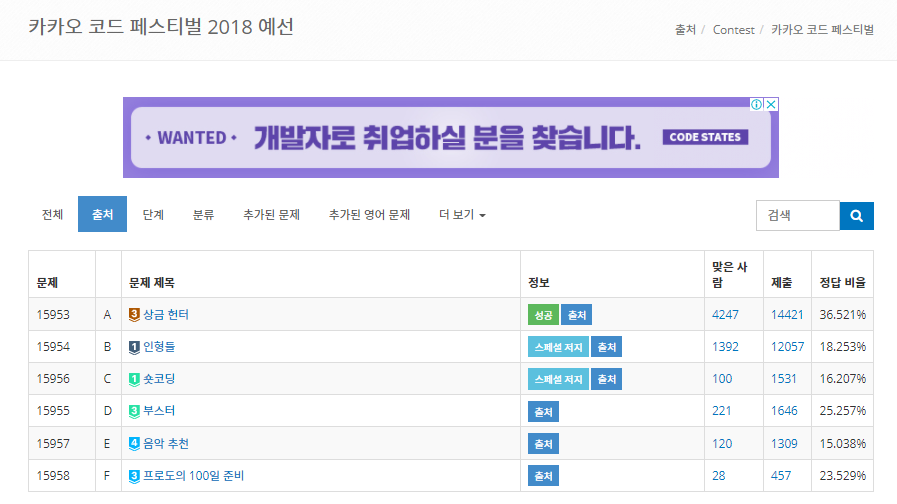
Task: Click 출처 badge in 음악 추천 row
Action: click(x=543, y=443)
